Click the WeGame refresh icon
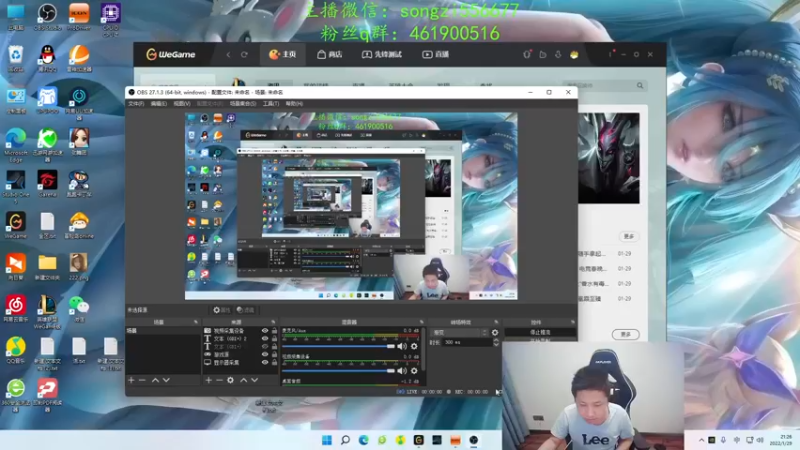This screenshot has width=800, height=450. pos(244,55)
